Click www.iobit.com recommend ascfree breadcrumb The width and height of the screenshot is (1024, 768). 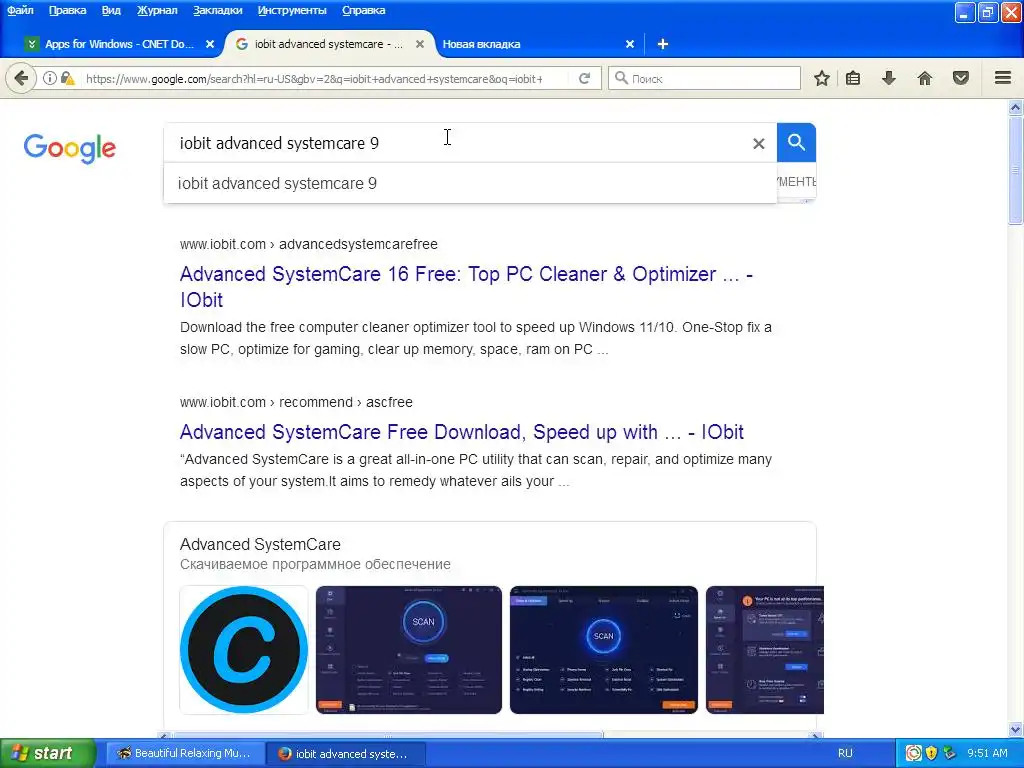(x=296, y=402)
